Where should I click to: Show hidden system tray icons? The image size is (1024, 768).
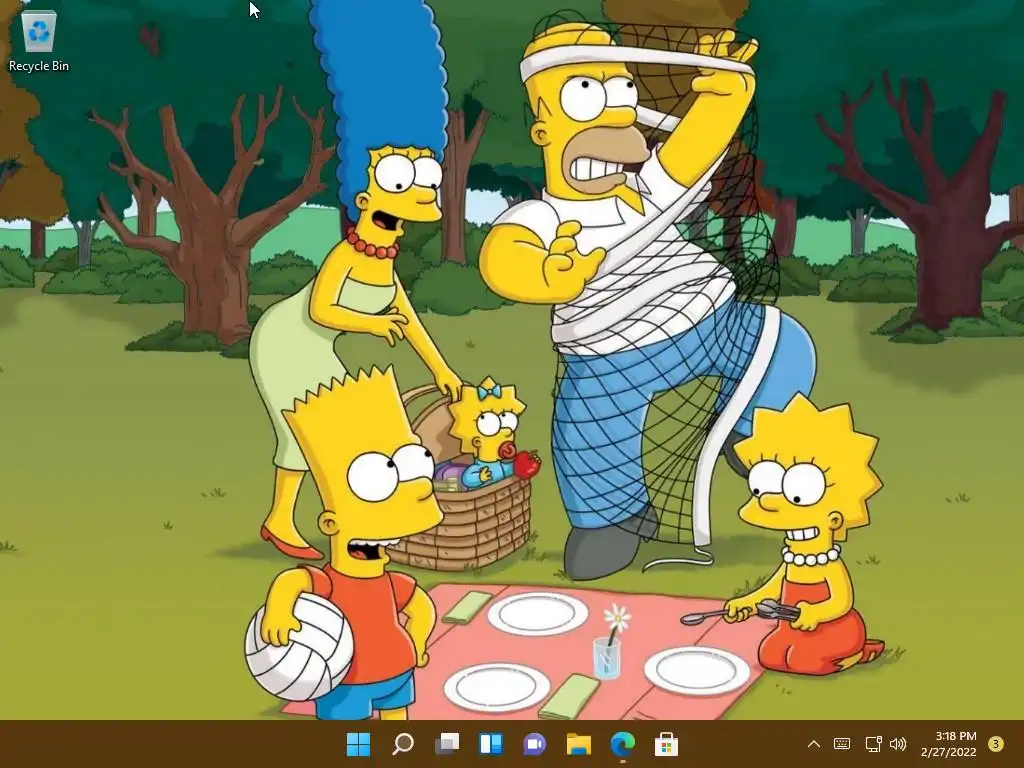click(x=814, y=744)
